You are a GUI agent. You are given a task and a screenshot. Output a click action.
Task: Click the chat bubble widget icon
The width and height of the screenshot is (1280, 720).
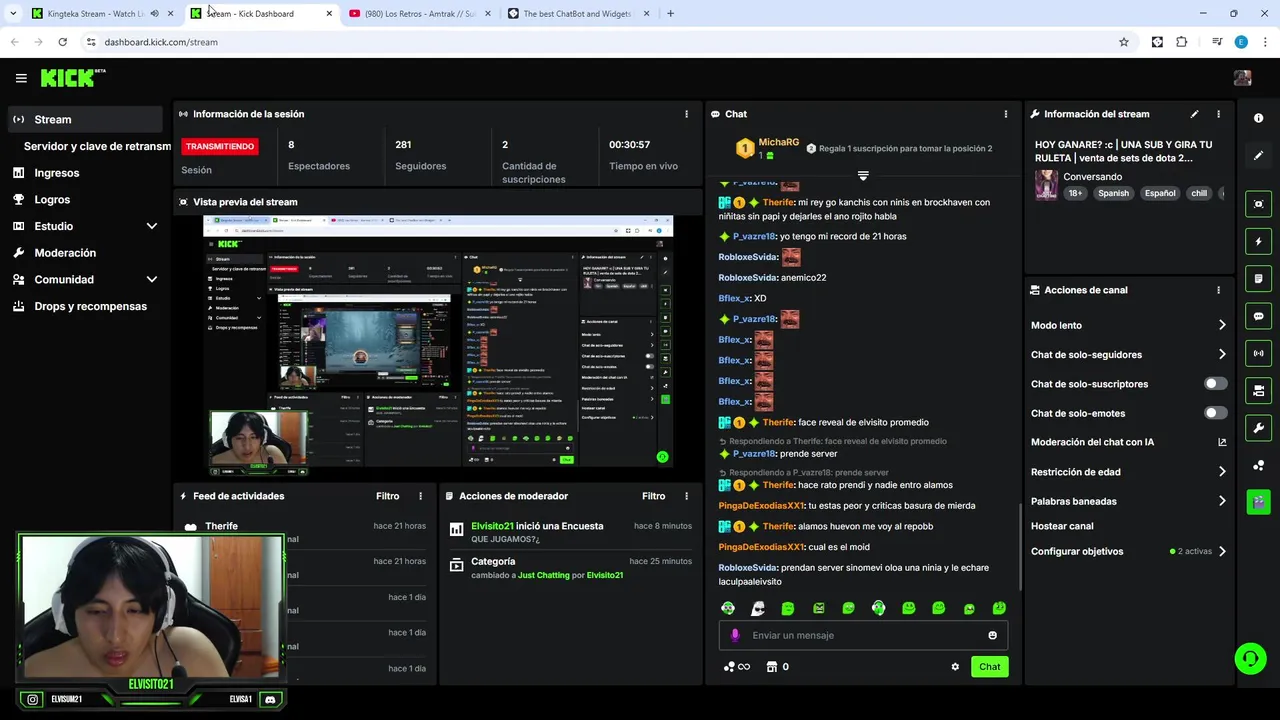[x=1258, y=316]
